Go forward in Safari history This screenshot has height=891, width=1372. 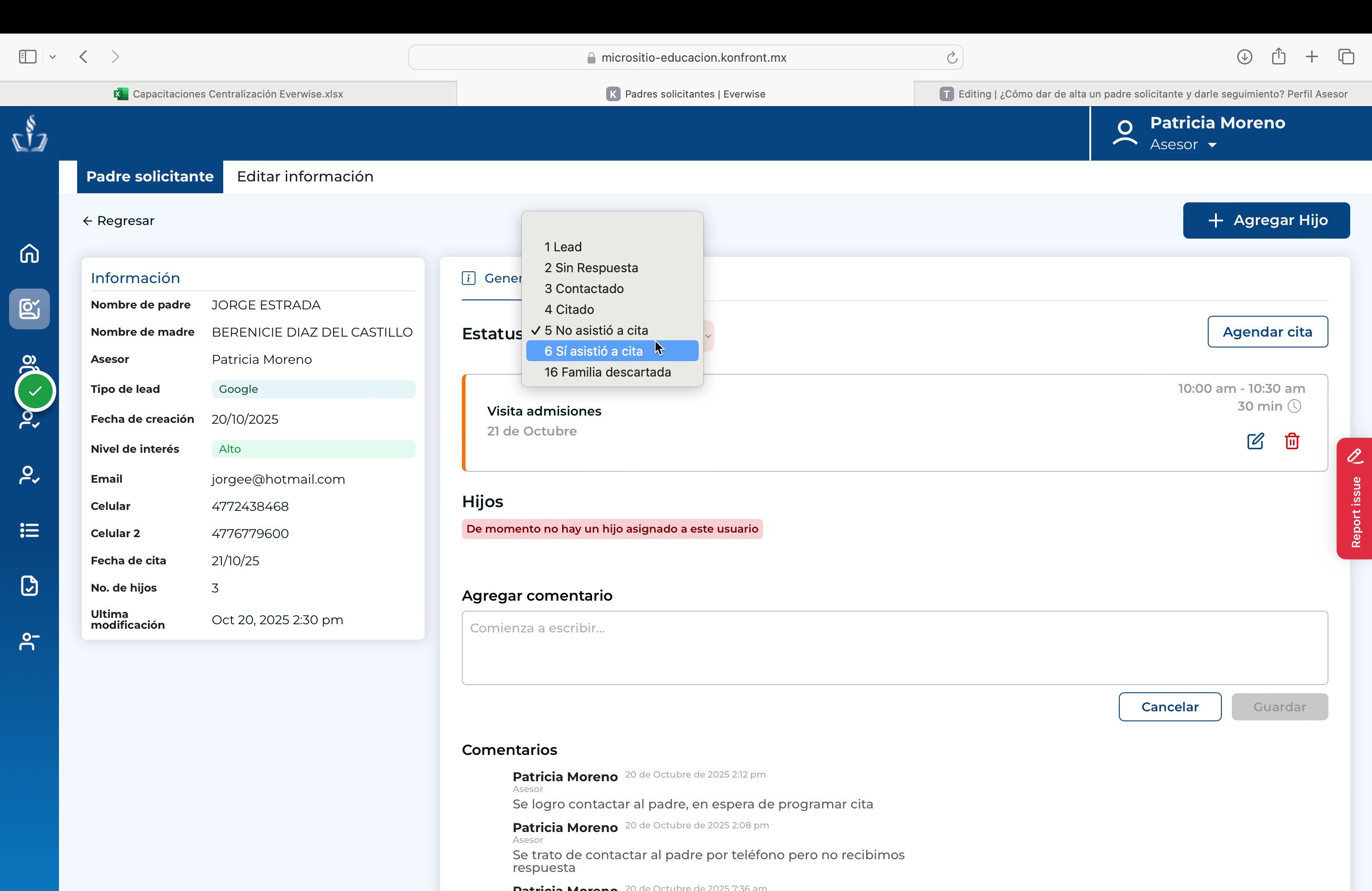click(x=115, y=56)
